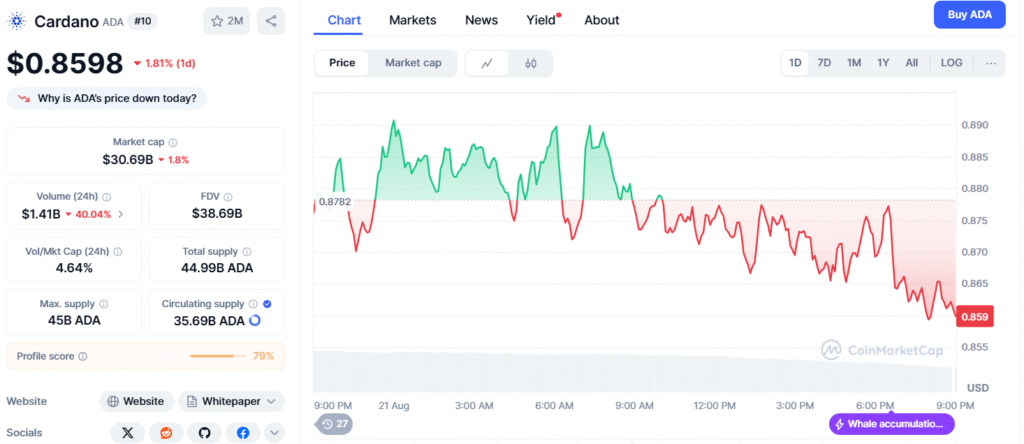Select the Market cap chart toggle
This screenshot has width=1024, height=444.
[x=413, y=63]
